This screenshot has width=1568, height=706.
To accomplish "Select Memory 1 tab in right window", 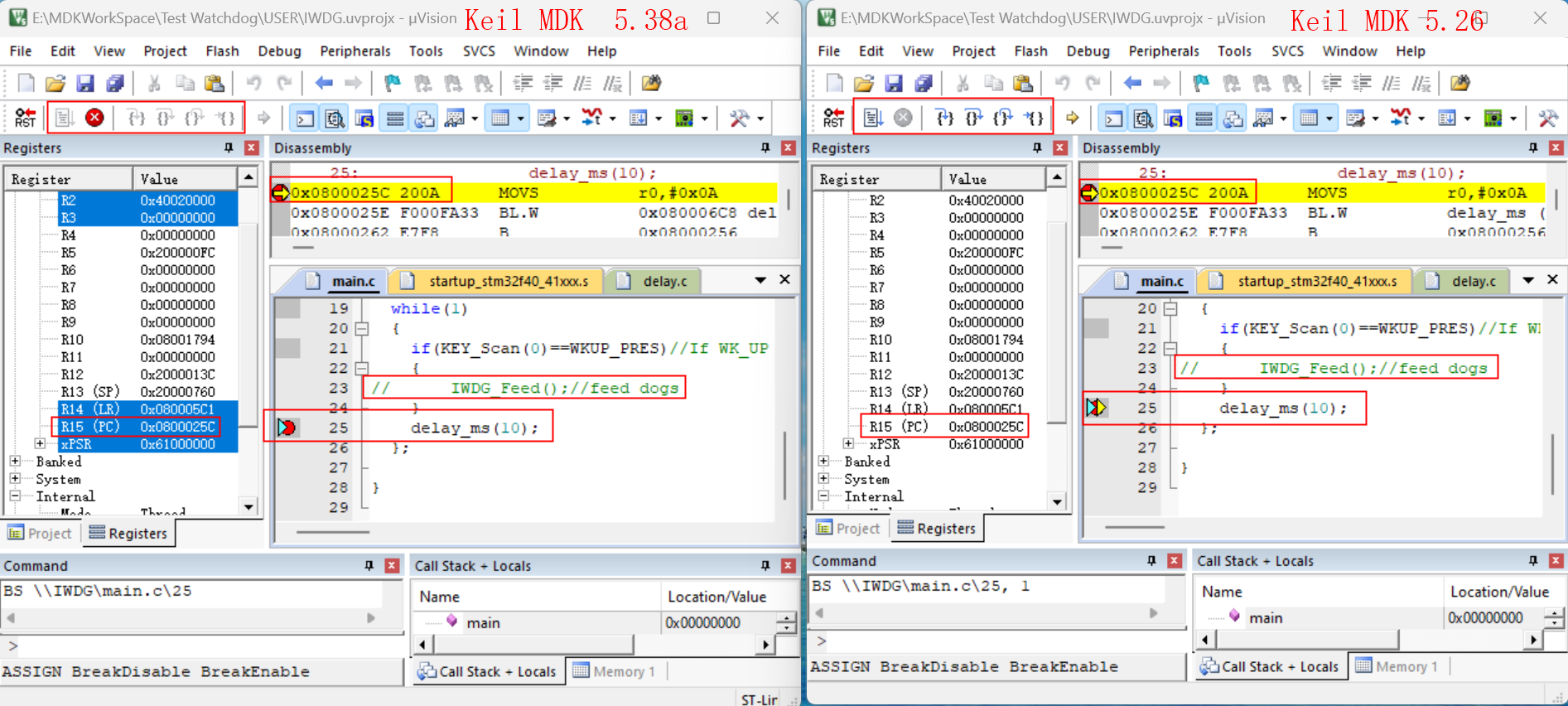I will pos(1397,666).
